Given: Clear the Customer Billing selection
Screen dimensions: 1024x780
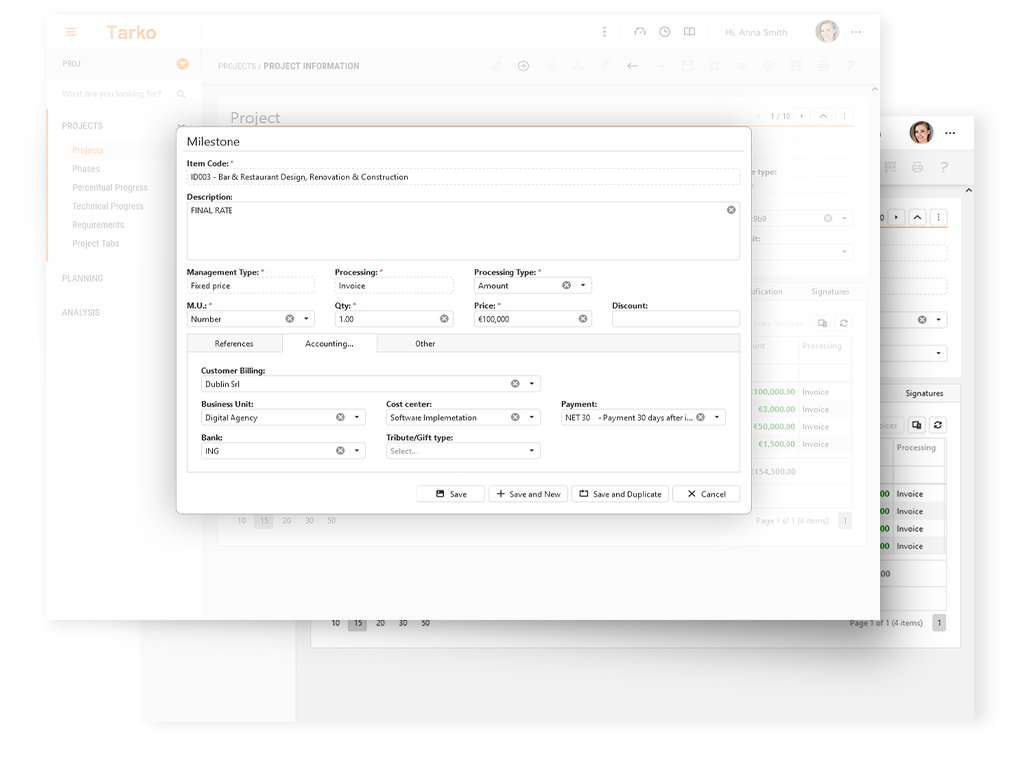Looking at the screenshot, I should click(515, 384).
